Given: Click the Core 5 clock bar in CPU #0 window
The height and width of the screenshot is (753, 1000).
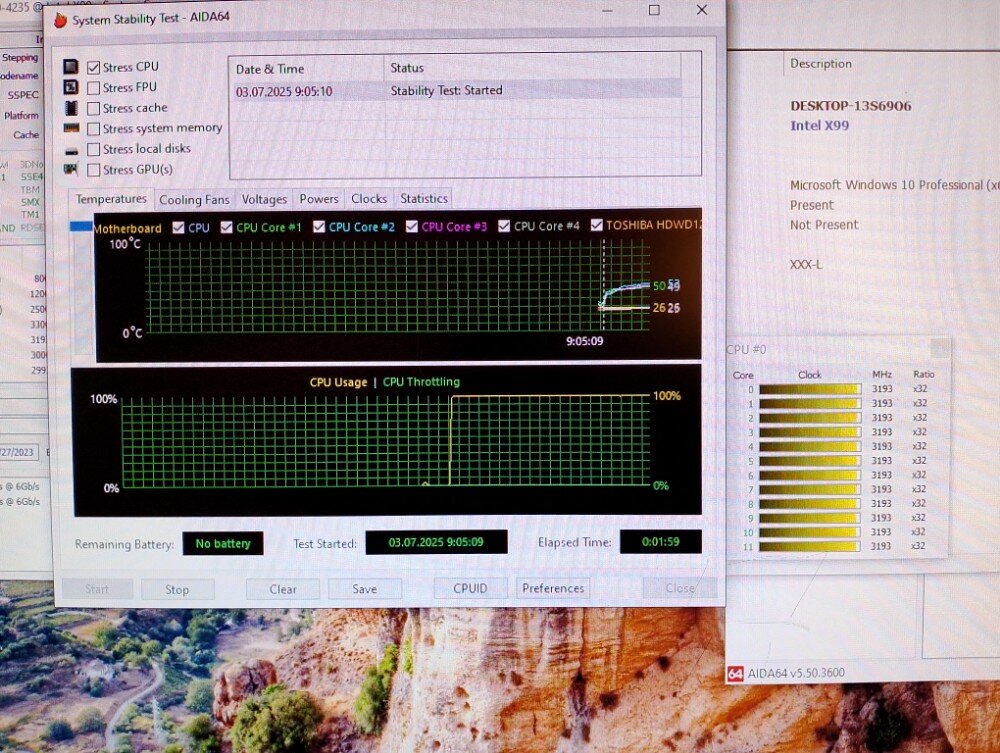Looking at the screenshot, I should [810, 461].
